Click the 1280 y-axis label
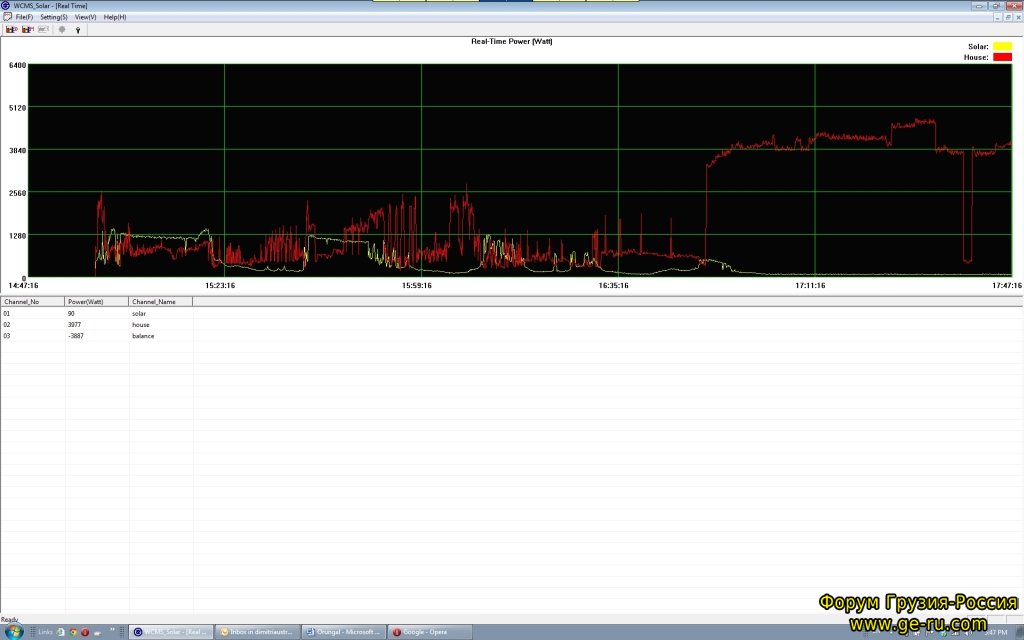 (x=18, y=236)
